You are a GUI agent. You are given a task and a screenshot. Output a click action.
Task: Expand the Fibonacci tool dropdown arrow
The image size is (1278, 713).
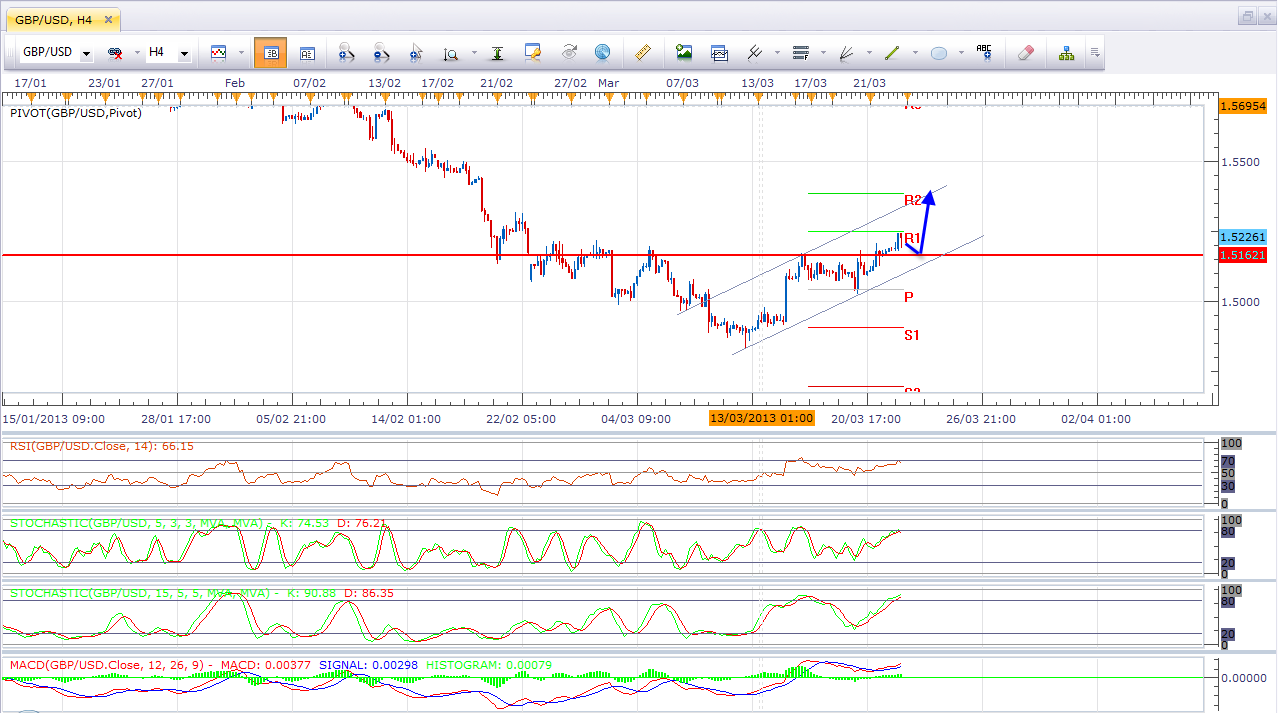[822, 53]
